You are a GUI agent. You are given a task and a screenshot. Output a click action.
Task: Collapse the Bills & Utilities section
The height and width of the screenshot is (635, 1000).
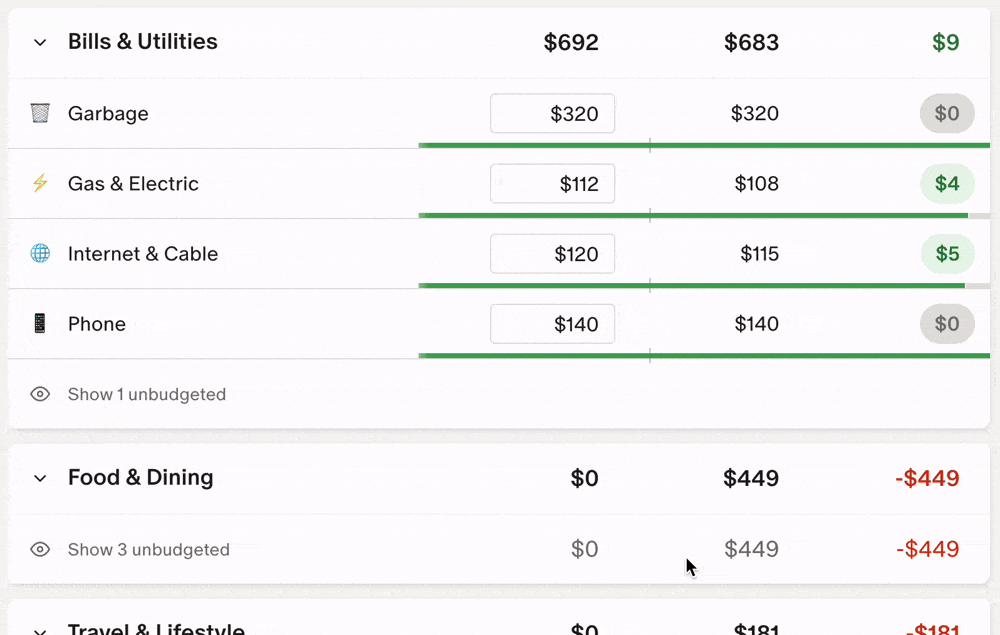[39, 43]
